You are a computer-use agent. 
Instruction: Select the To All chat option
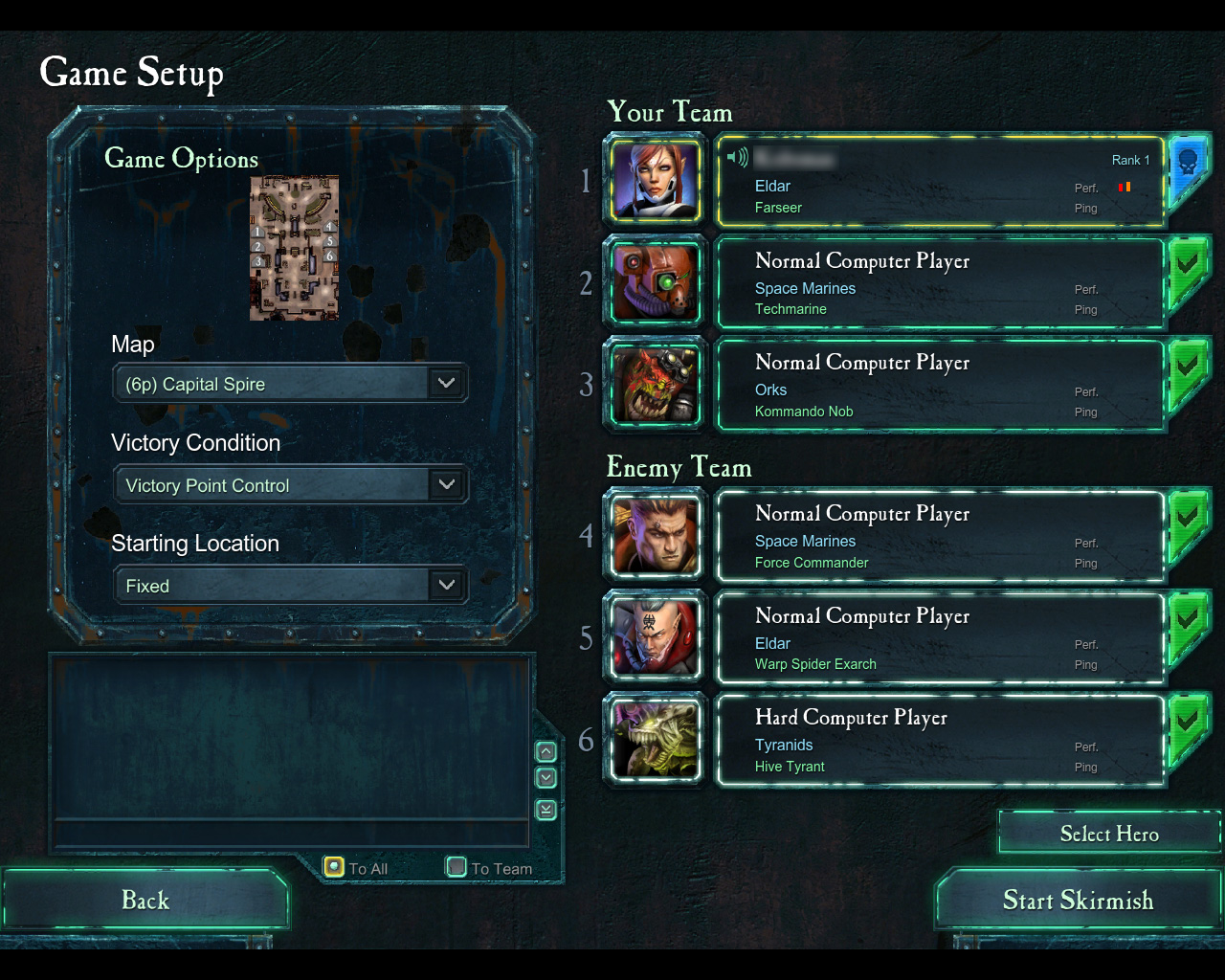(334, 867)
